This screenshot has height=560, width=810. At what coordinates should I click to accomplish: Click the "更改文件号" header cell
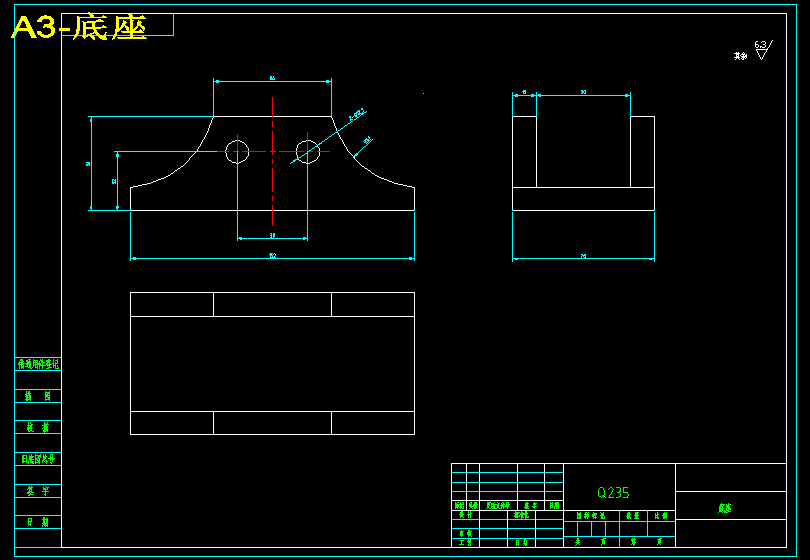pyautogui.click(x=498, y=506)
